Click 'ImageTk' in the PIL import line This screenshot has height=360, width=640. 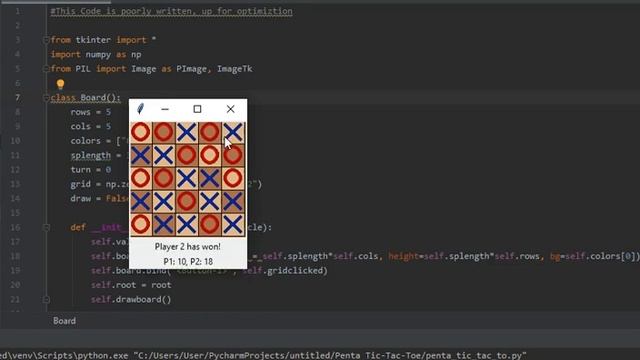[234, 69]
